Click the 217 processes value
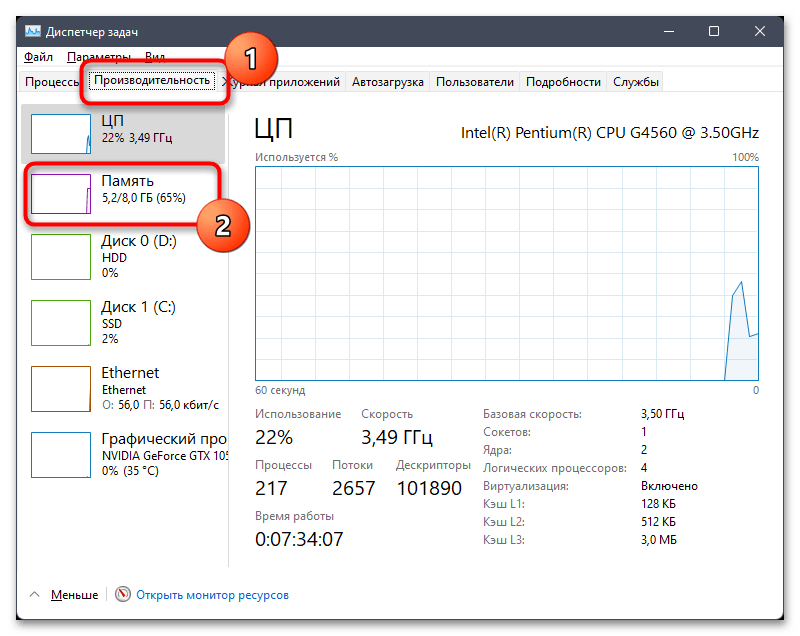Screen dimensions: 800x636 coord(271,488)
